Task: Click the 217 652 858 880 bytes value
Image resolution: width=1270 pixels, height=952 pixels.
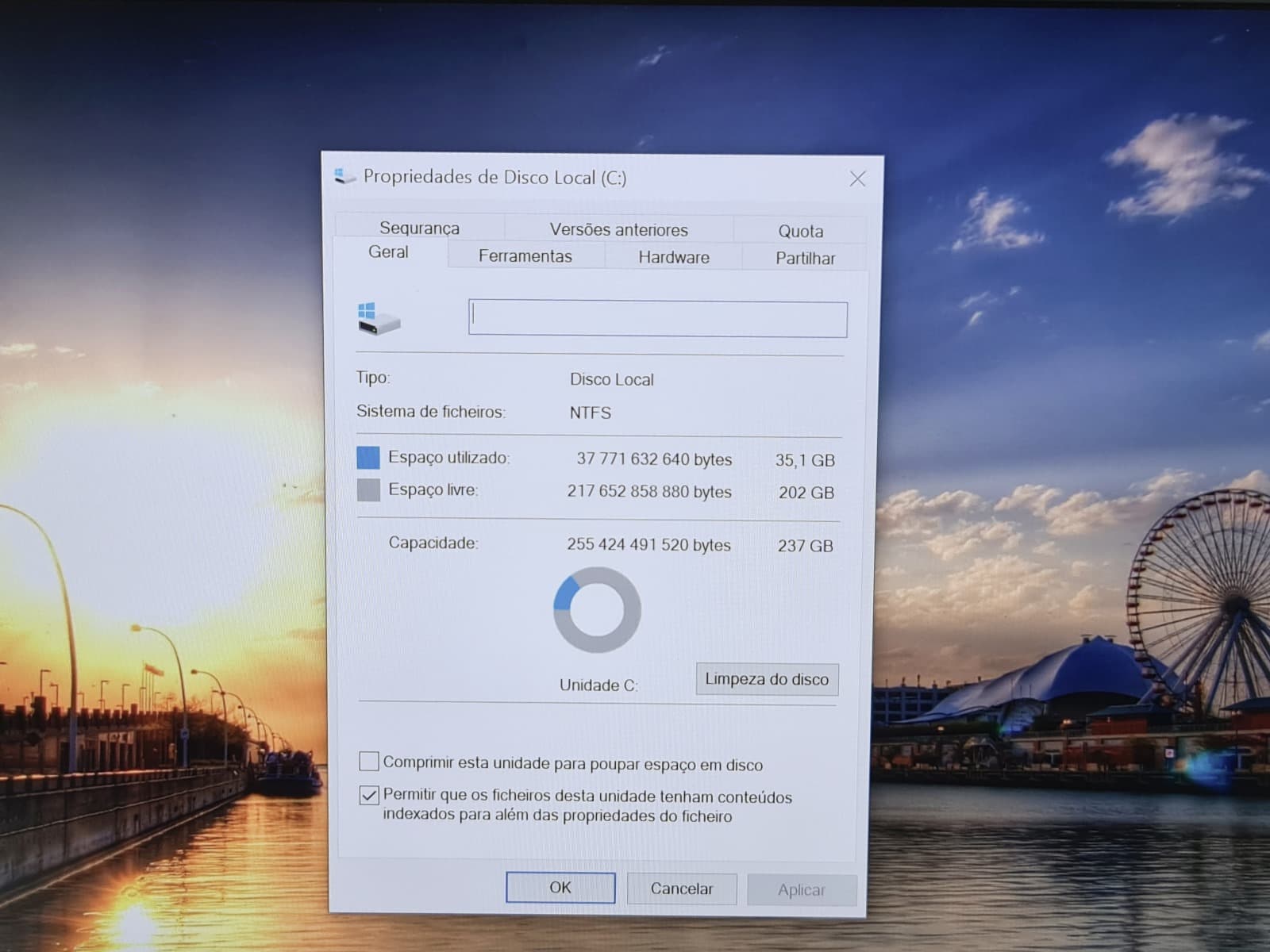Action: tap(649, 491)
